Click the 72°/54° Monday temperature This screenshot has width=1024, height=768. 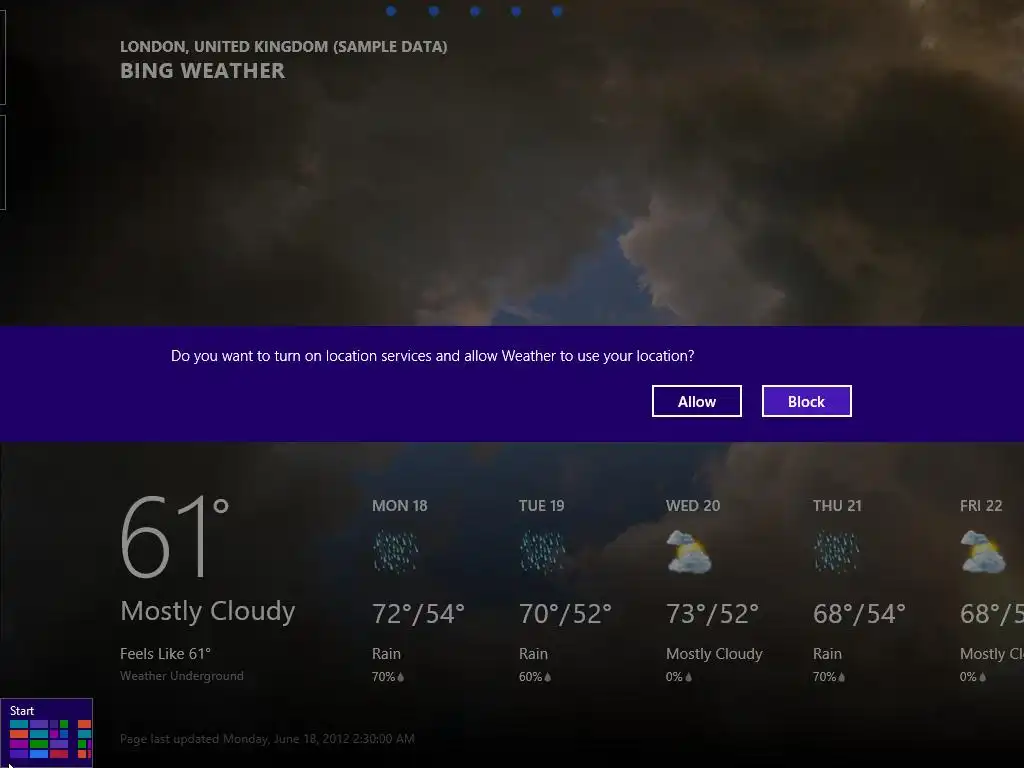pyautogui.click(x=418, y=614)
